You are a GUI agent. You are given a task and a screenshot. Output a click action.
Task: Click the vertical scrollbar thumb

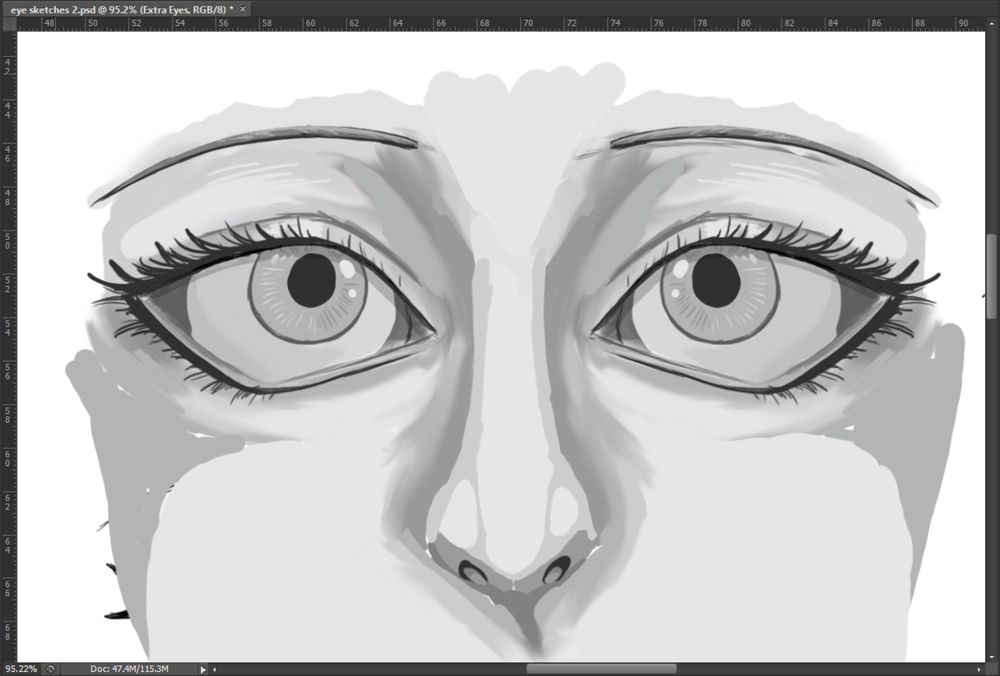click(x=992, y=276)
